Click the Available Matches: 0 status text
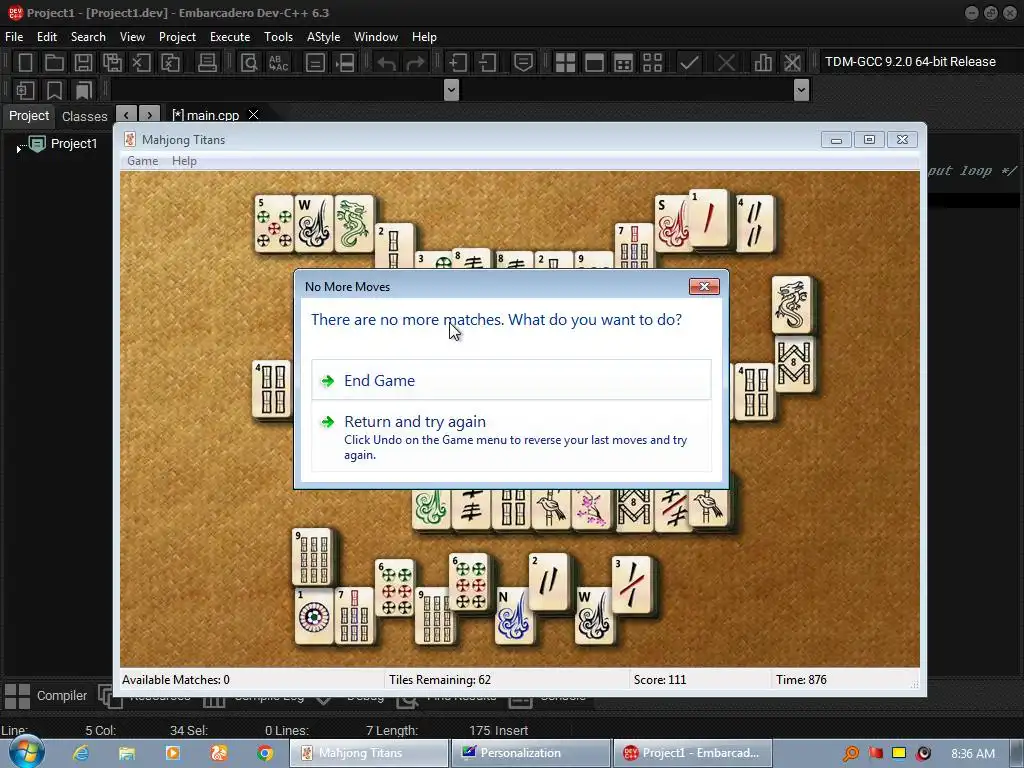This screenshot has width=1024, height=768. pos(176,680)
